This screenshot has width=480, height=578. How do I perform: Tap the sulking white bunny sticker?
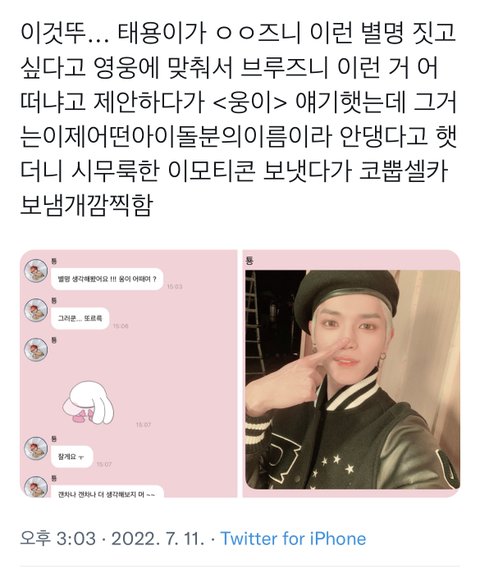[88, 403]
